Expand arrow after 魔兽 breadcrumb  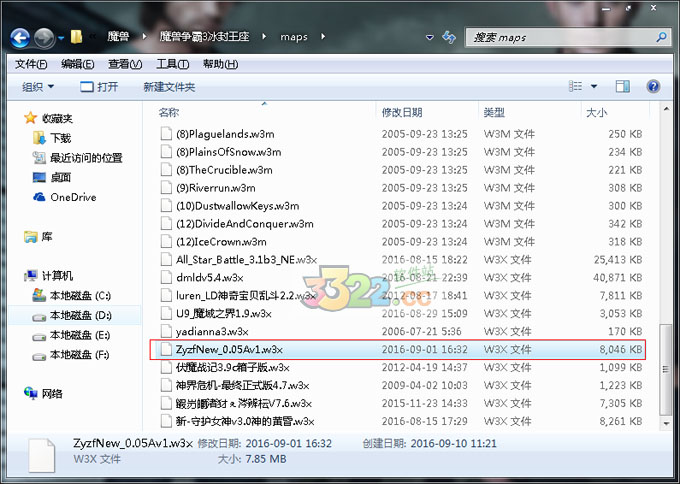(x=145, y=37)
